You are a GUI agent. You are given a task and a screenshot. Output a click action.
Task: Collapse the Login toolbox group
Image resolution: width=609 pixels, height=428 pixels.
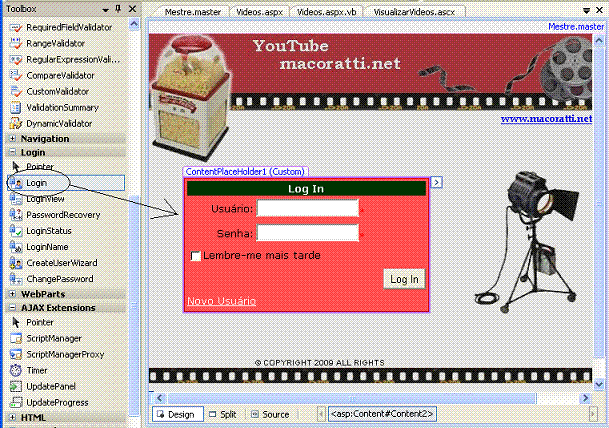12,152
